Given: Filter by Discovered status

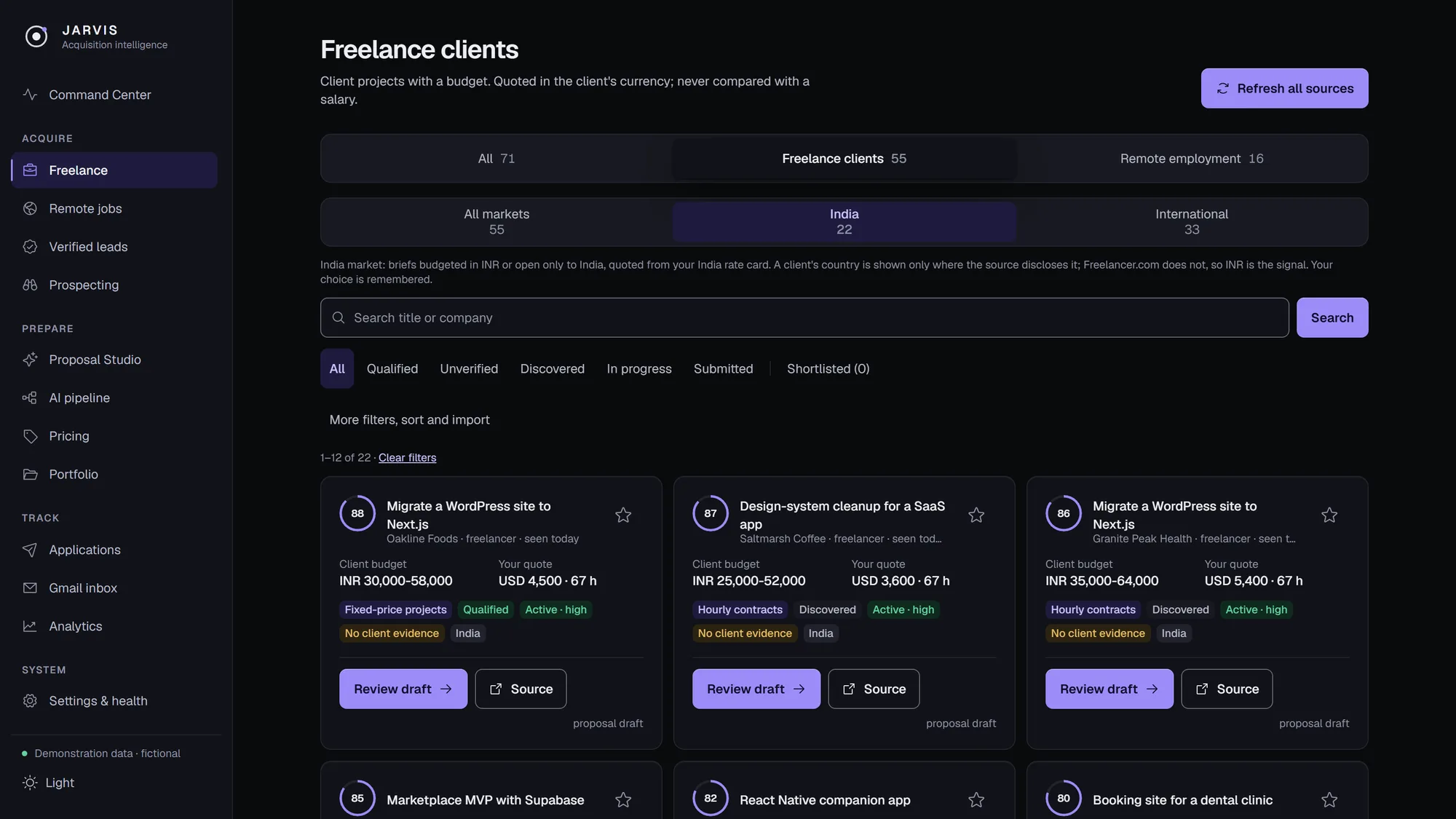Looking at the screenshot, I should coord(553,368).
